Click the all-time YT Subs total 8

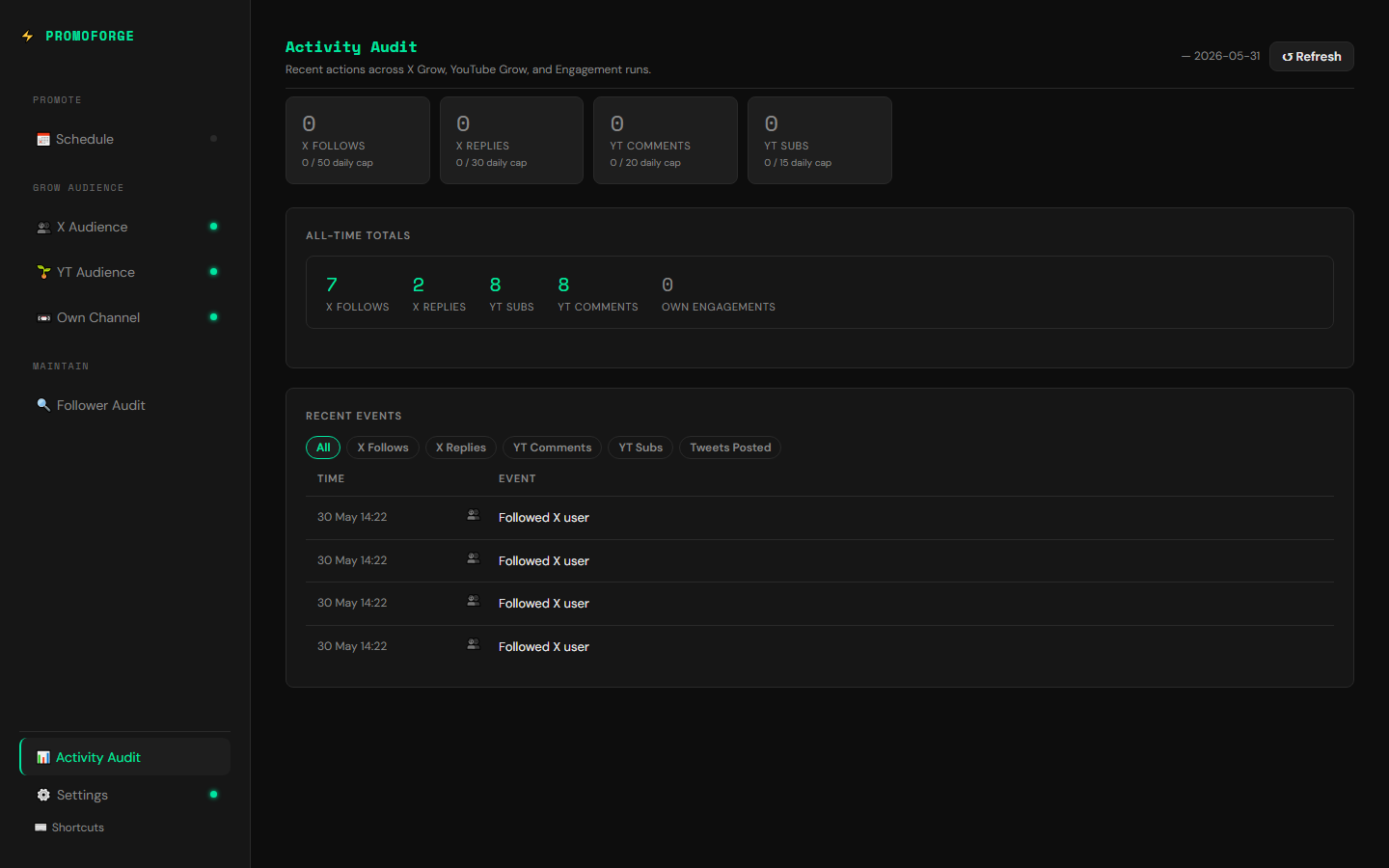tap(496, 285)
